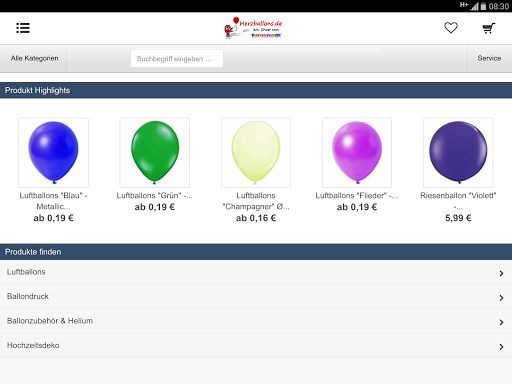Expand the Hochzeitsdeko category chevron

click(x=501, y=347)
